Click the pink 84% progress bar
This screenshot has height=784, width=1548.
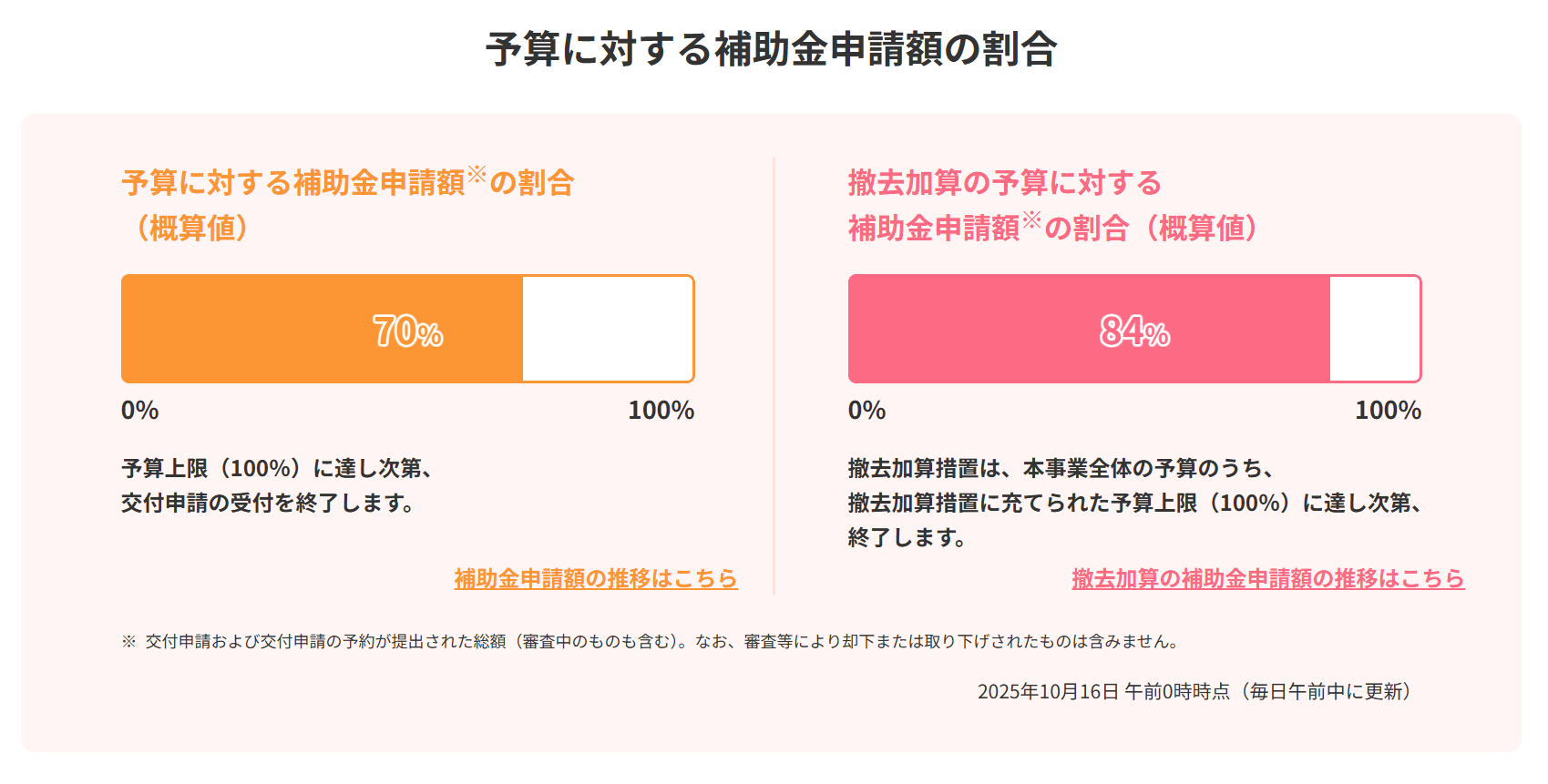point(1048,329)
